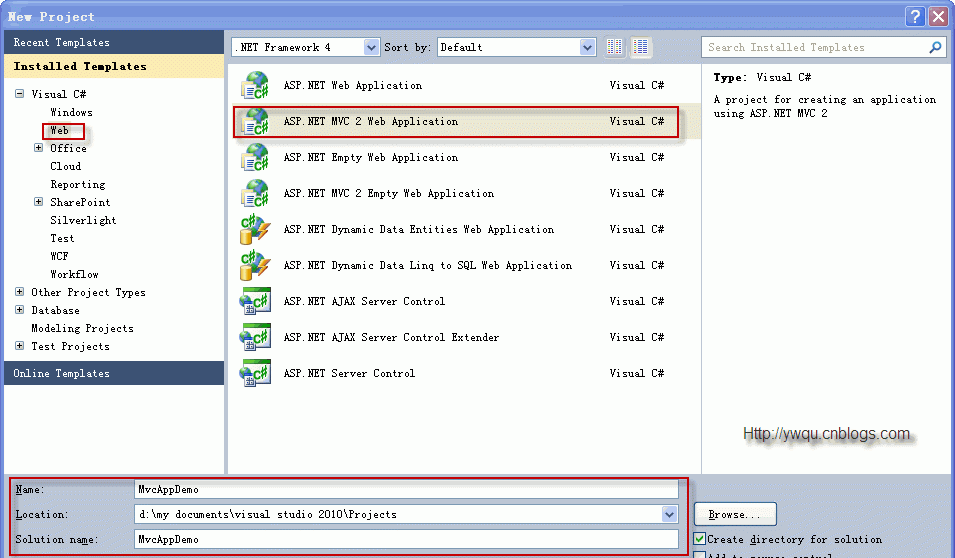Select the Dynamic Data Linq to SQL icon
Screen dimensions: 955x558
[255, 265]
